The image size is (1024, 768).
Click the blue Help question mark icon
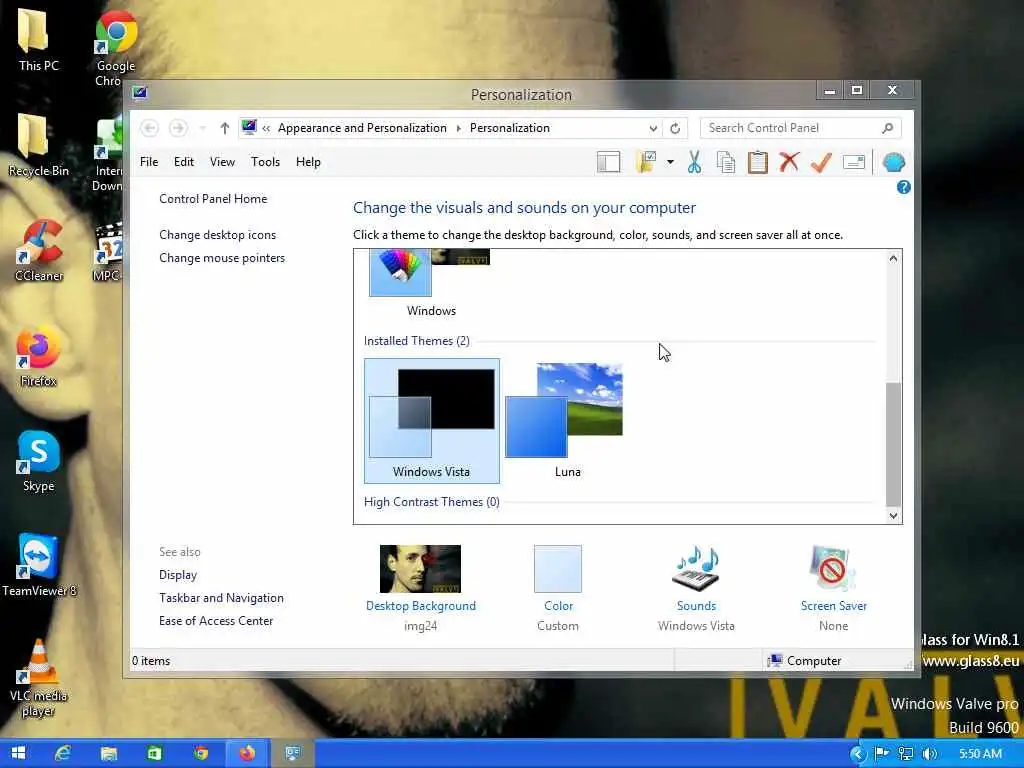[x=903, y=187]
